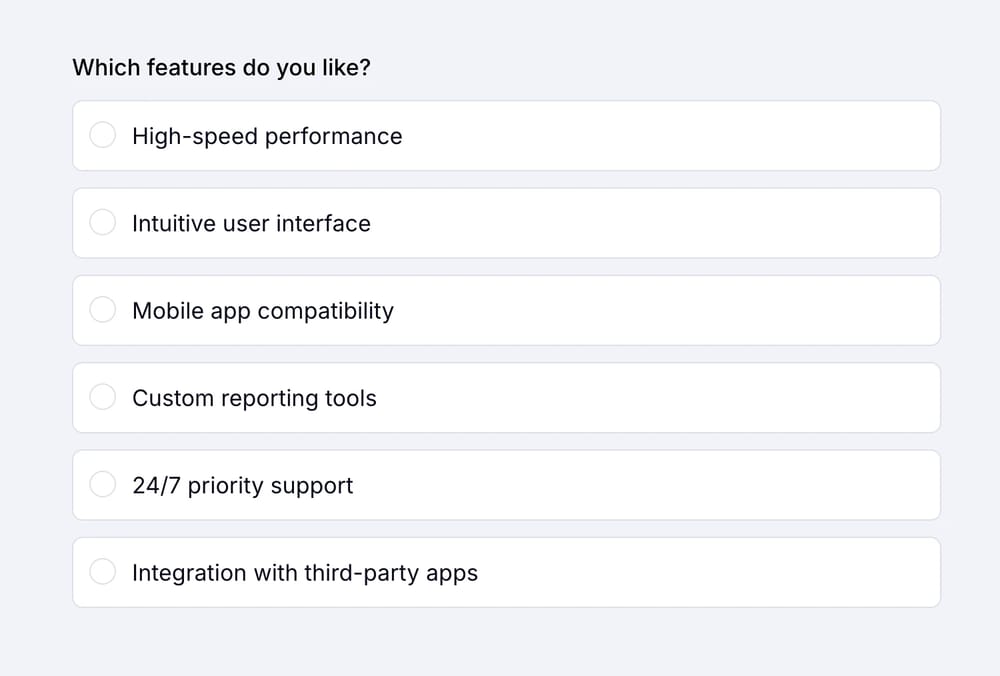Select the Intuitive user interface radio button
1000x676 pixels.
(x=103, y=222)
